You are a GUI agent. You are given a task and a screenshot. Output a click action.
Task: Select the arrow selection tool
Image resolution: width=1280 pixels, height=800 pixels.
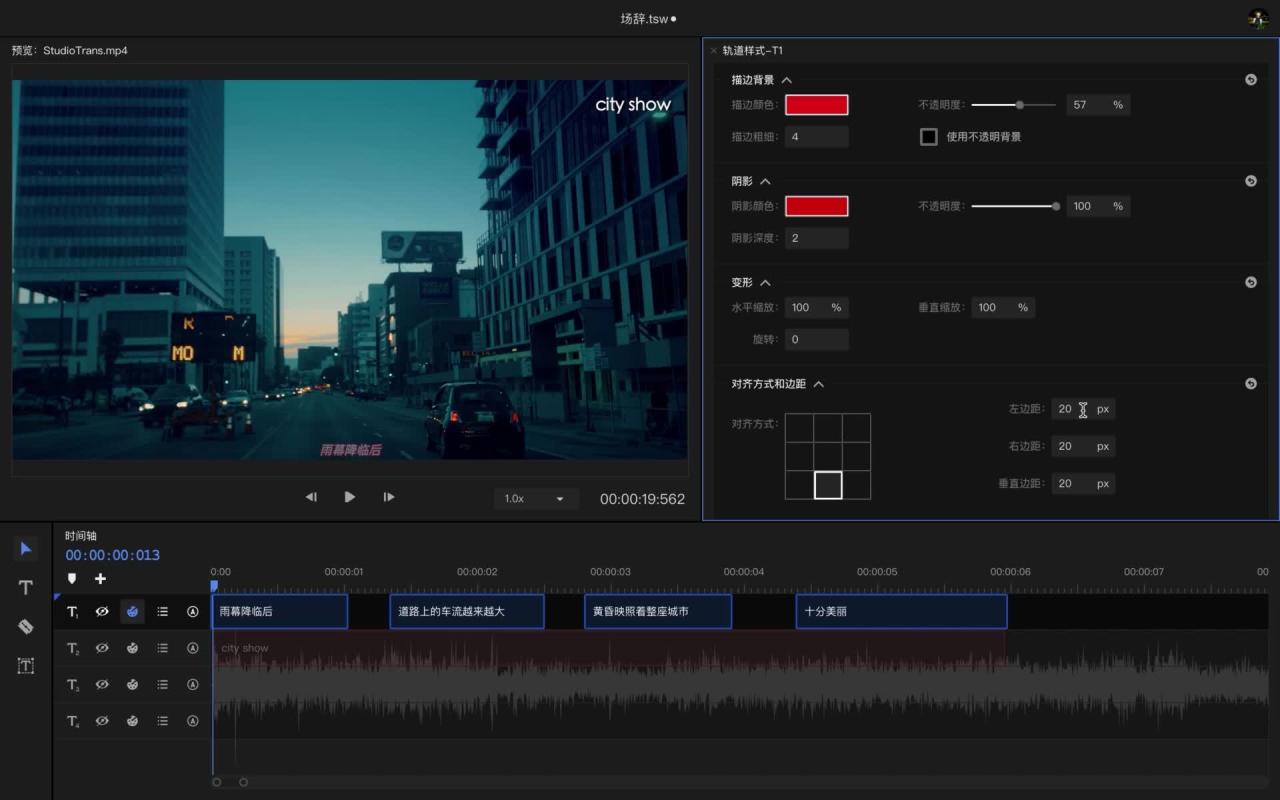[x=26, y=548]
